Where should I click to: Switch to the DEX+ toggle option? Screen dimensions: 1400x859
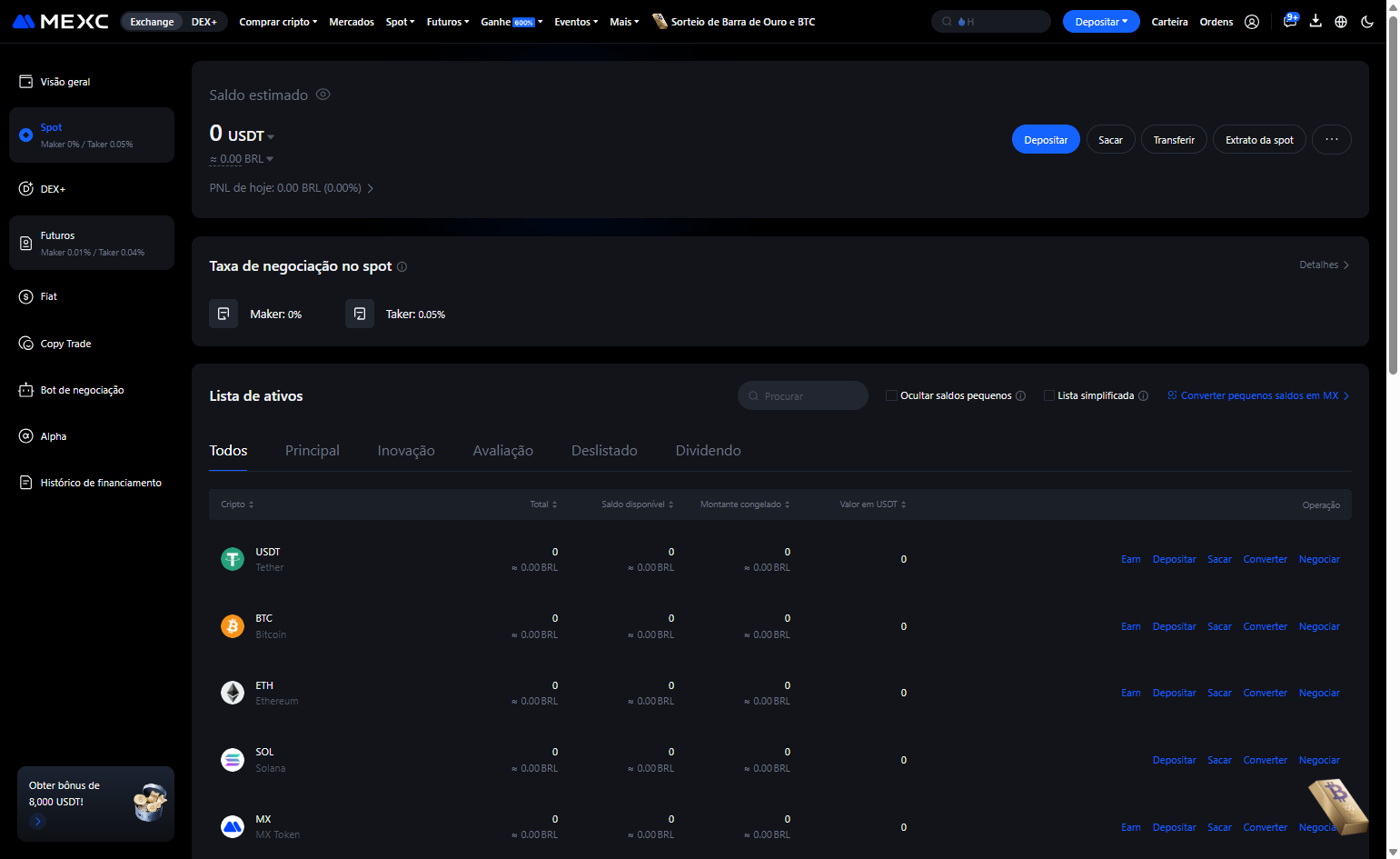(x=204, y=22)
